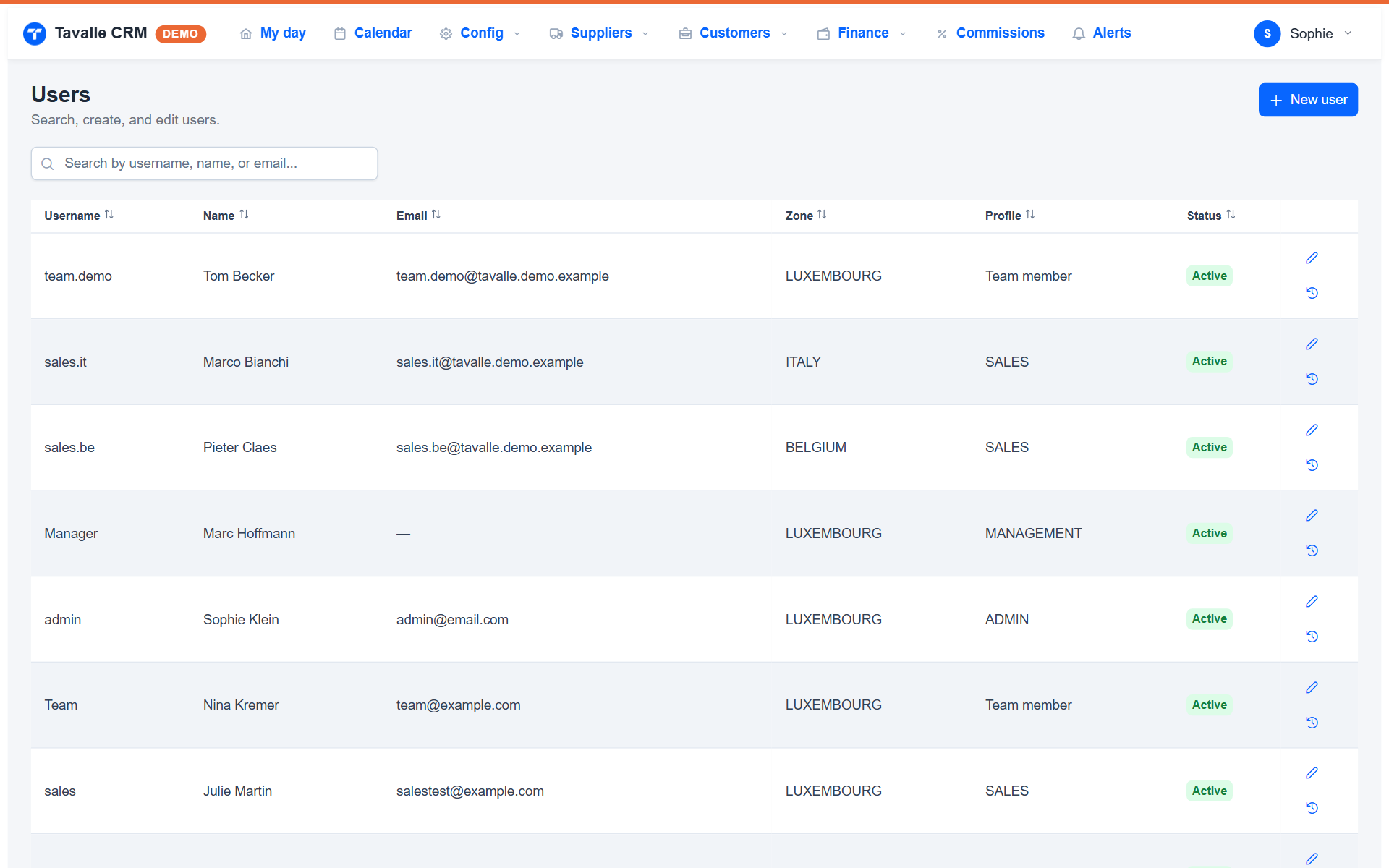
Task: Edit user sales.it with pencil icon
Action: (1312, 344)
